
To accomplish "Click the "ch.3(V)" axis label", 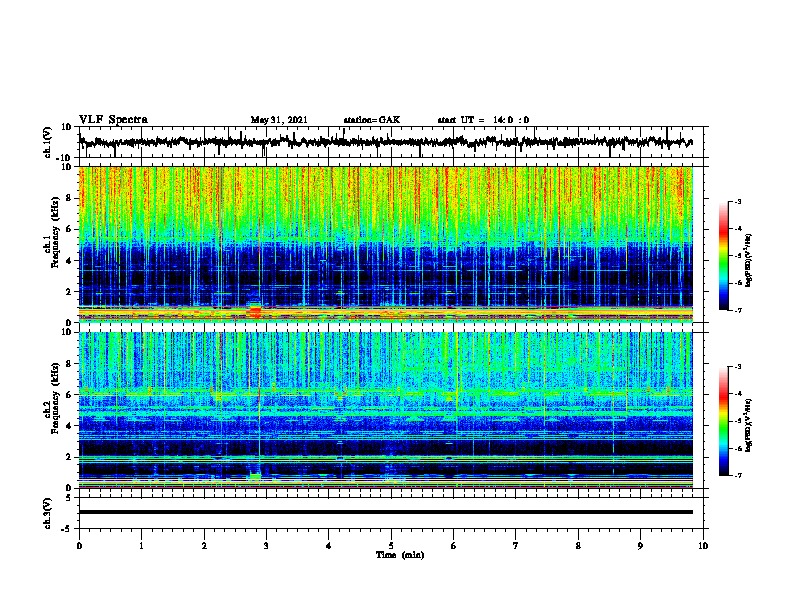I will [x=48, y=513].
